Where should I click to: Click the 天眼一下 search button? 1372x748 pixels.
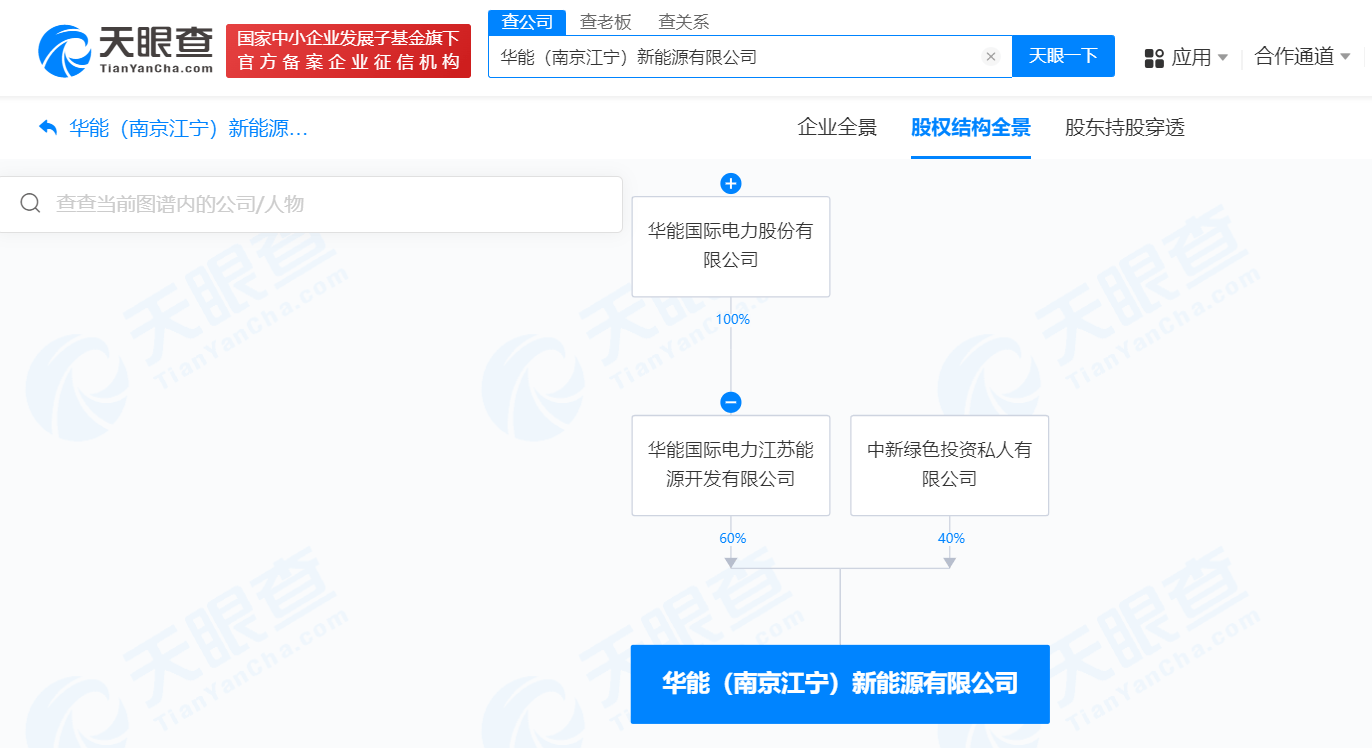pos(1064,56)
